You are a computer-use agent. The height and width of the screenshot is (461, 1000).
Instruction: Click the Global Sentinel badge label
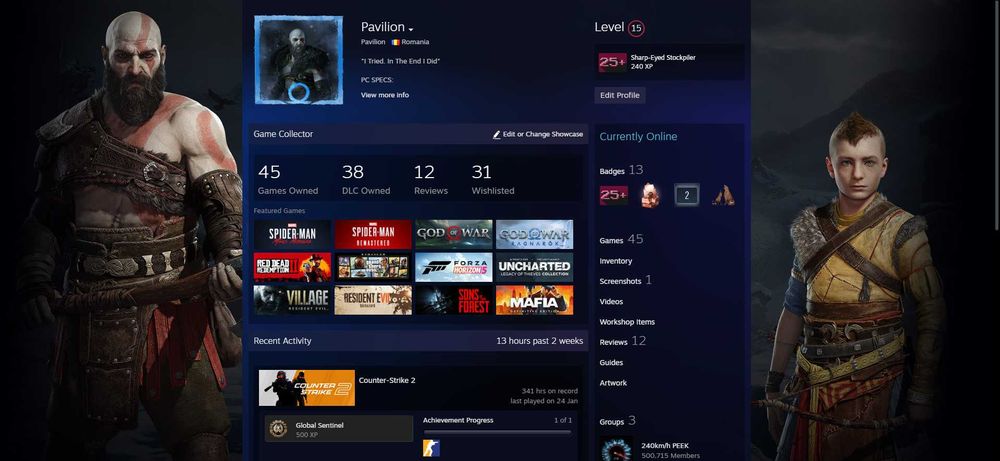(319, 425)
